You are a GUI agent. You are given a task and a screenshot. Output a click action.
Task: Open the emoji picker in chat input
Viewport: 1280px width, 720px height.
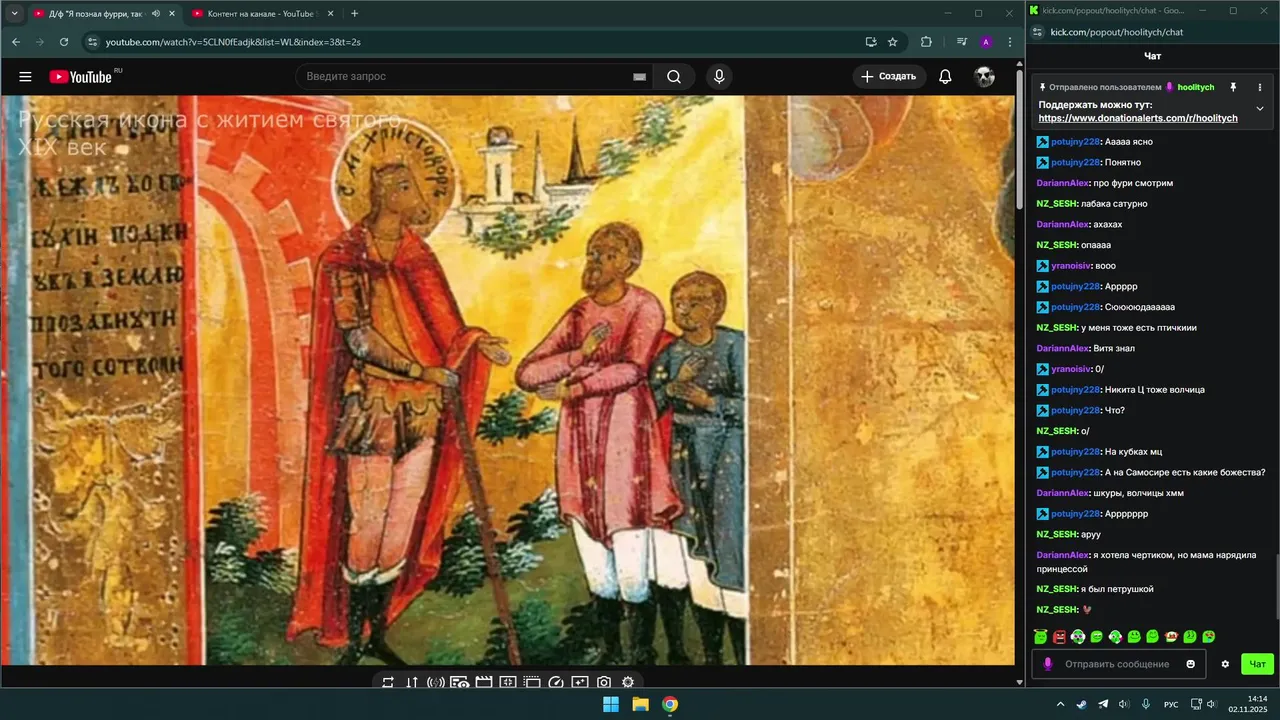pos(1190,664)
